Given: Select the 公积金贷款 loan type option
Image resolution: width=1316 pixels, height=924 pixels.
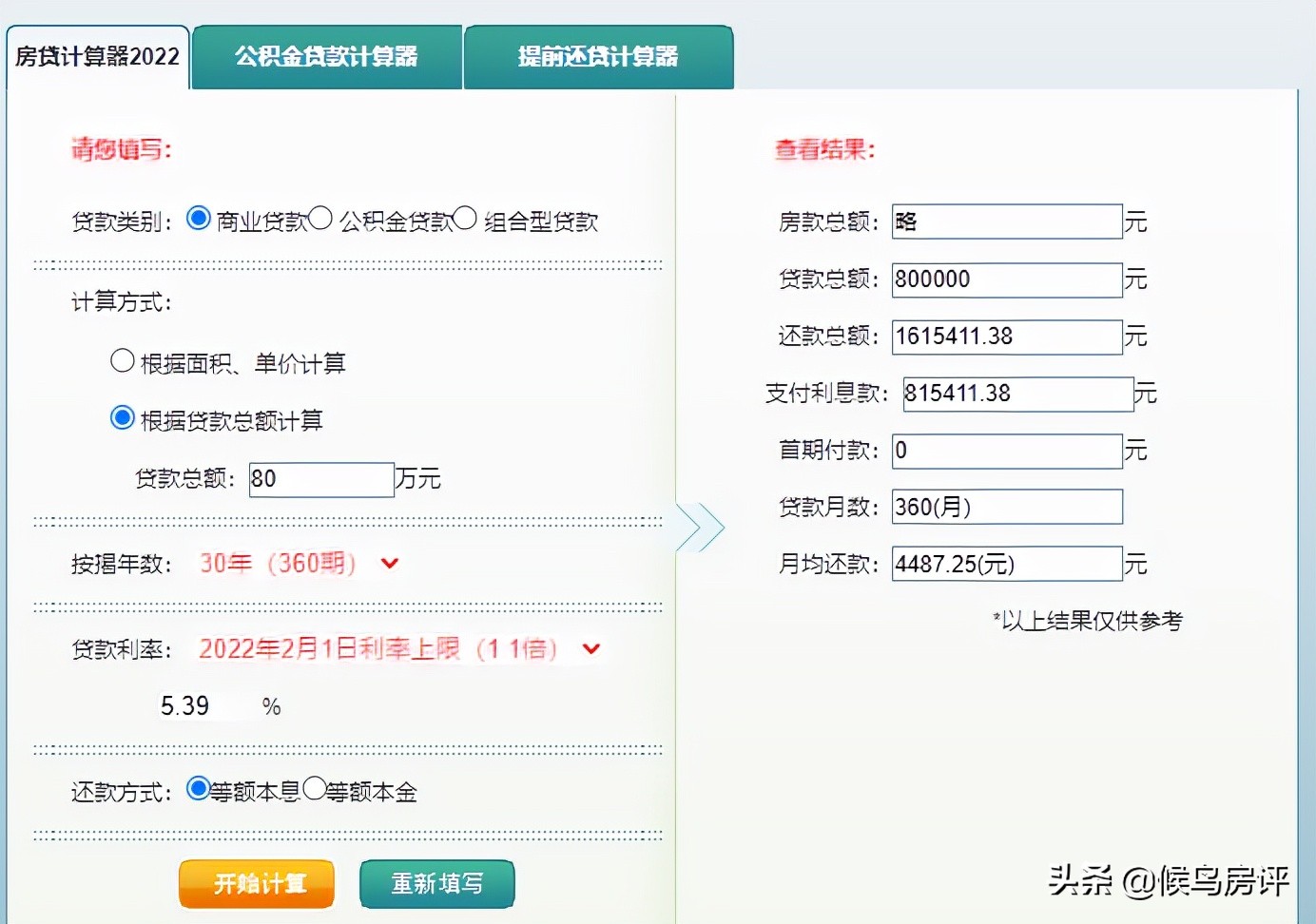Looking at the screenshot, I should click(x=321, y=217).
